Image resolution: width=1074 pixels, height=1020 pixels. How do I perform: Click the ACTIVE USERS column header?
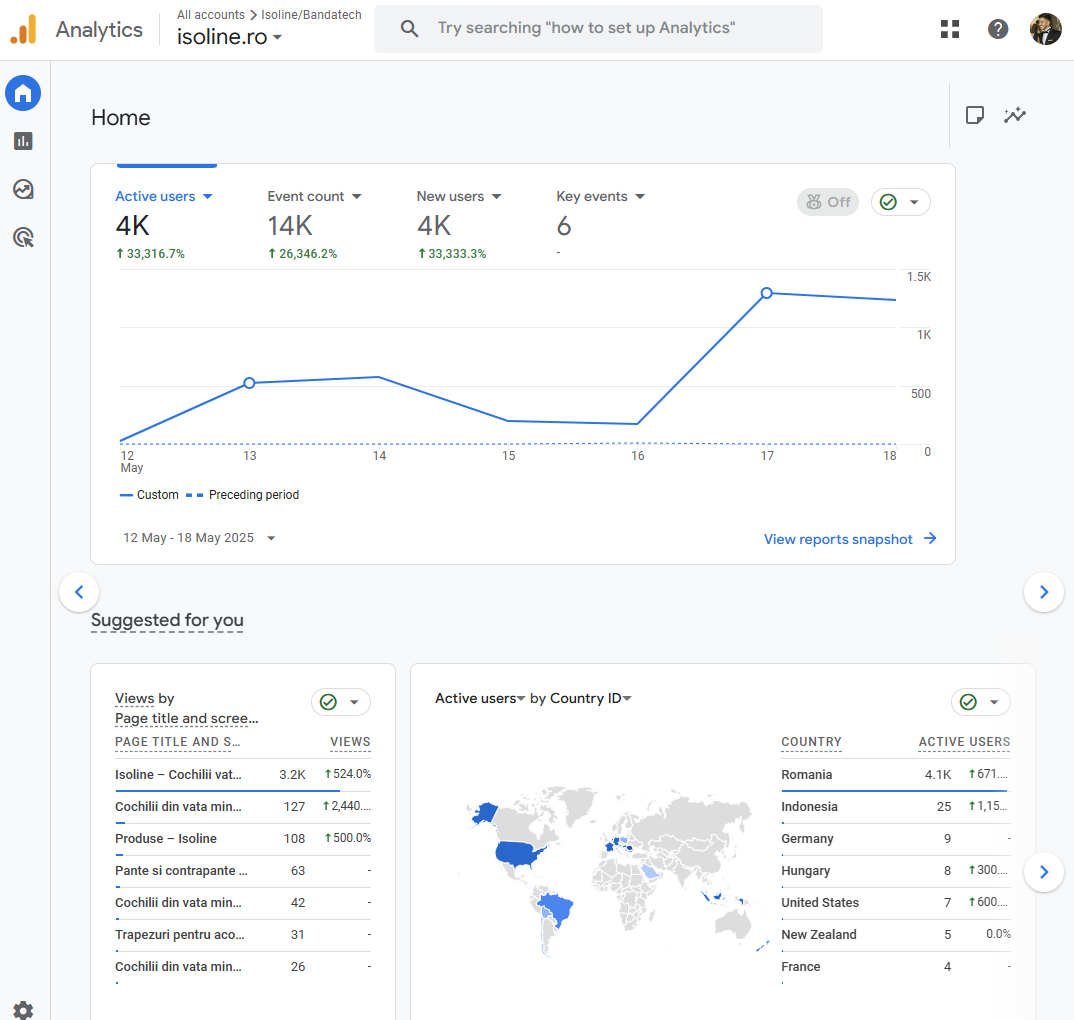(964, 742)
